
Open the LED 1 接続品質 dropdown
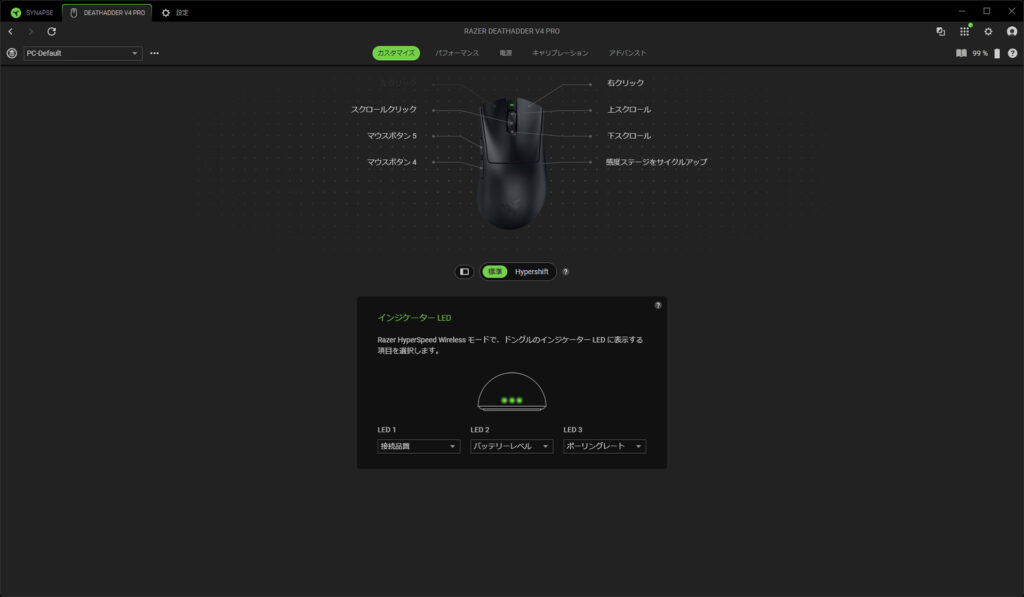coord(418,447)
